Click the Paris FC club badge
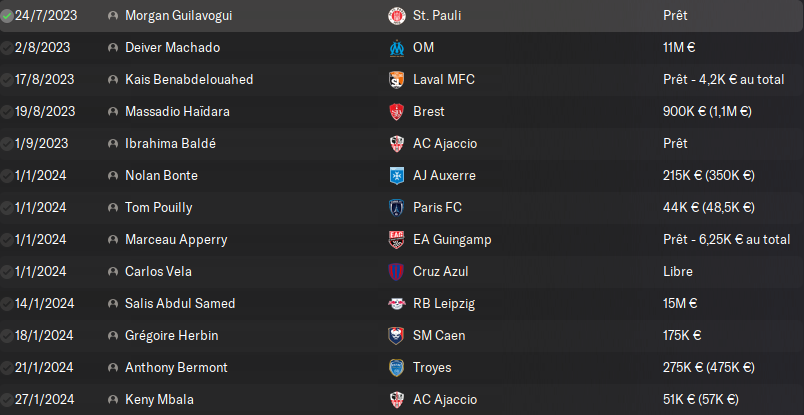Screen dimensions: 804x415 [396, 208]
